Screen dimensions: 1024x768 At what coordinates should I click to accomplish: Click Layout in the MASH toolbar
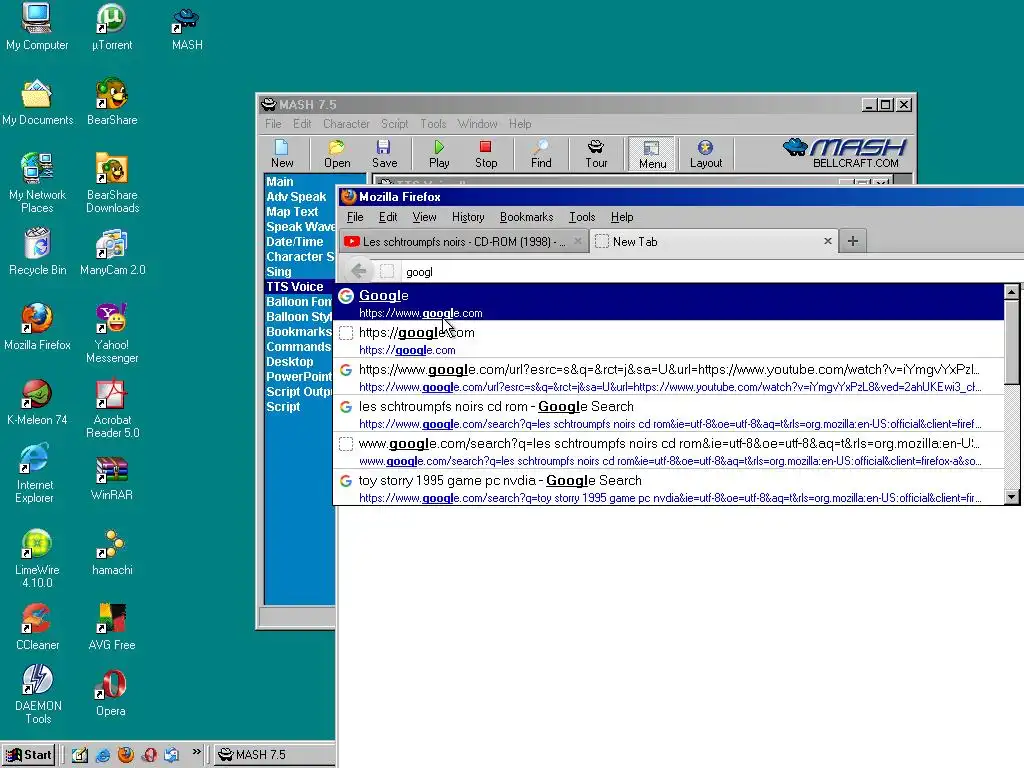(x=705, y=154)
